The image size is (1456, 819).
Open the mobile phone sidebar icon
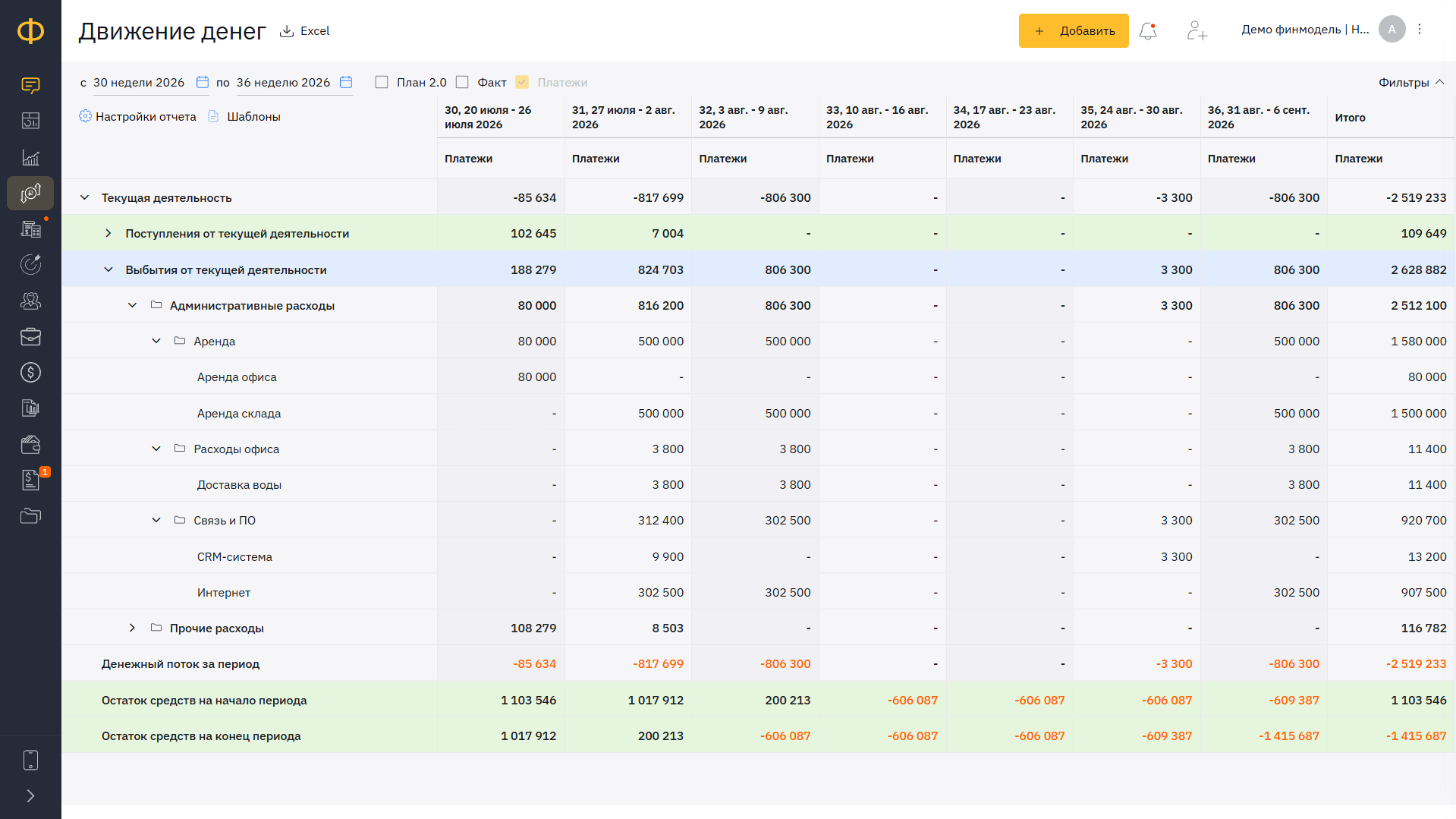point(30,760)
